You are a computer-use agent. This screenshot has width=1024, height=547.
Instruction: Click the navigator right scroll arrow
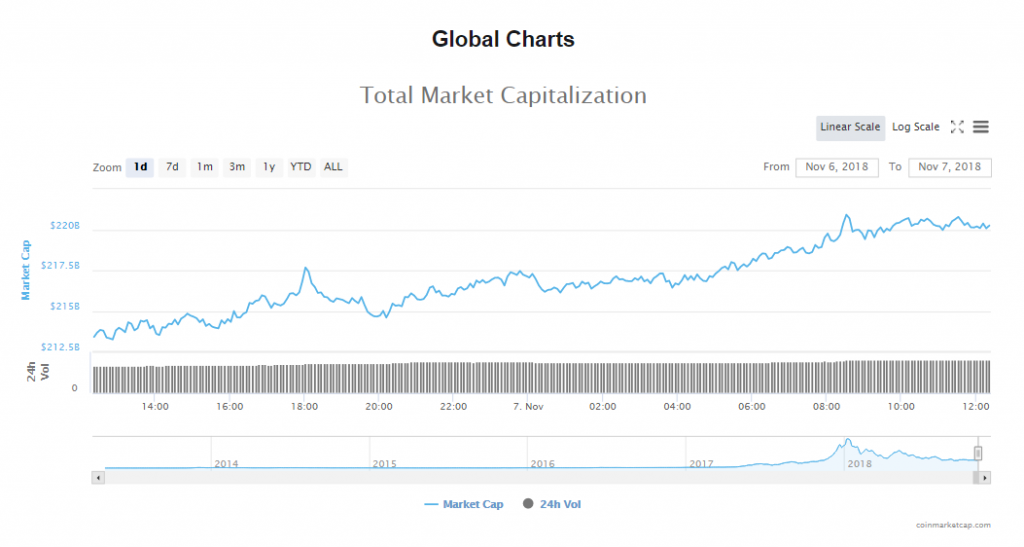click(985, 477)
